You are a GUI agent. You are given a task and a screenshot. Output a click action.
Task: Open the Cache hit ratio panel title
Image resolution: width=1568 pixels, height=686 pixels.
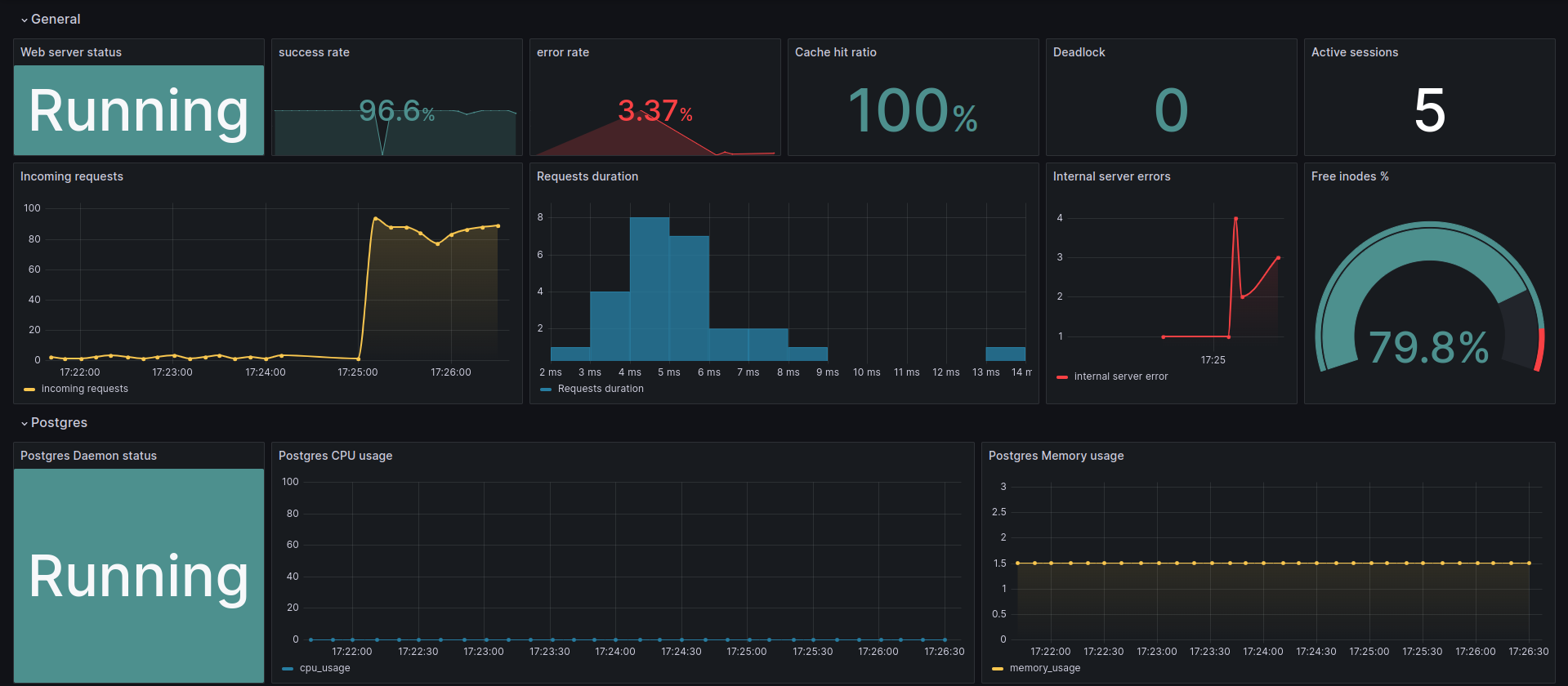pos(835,52)
